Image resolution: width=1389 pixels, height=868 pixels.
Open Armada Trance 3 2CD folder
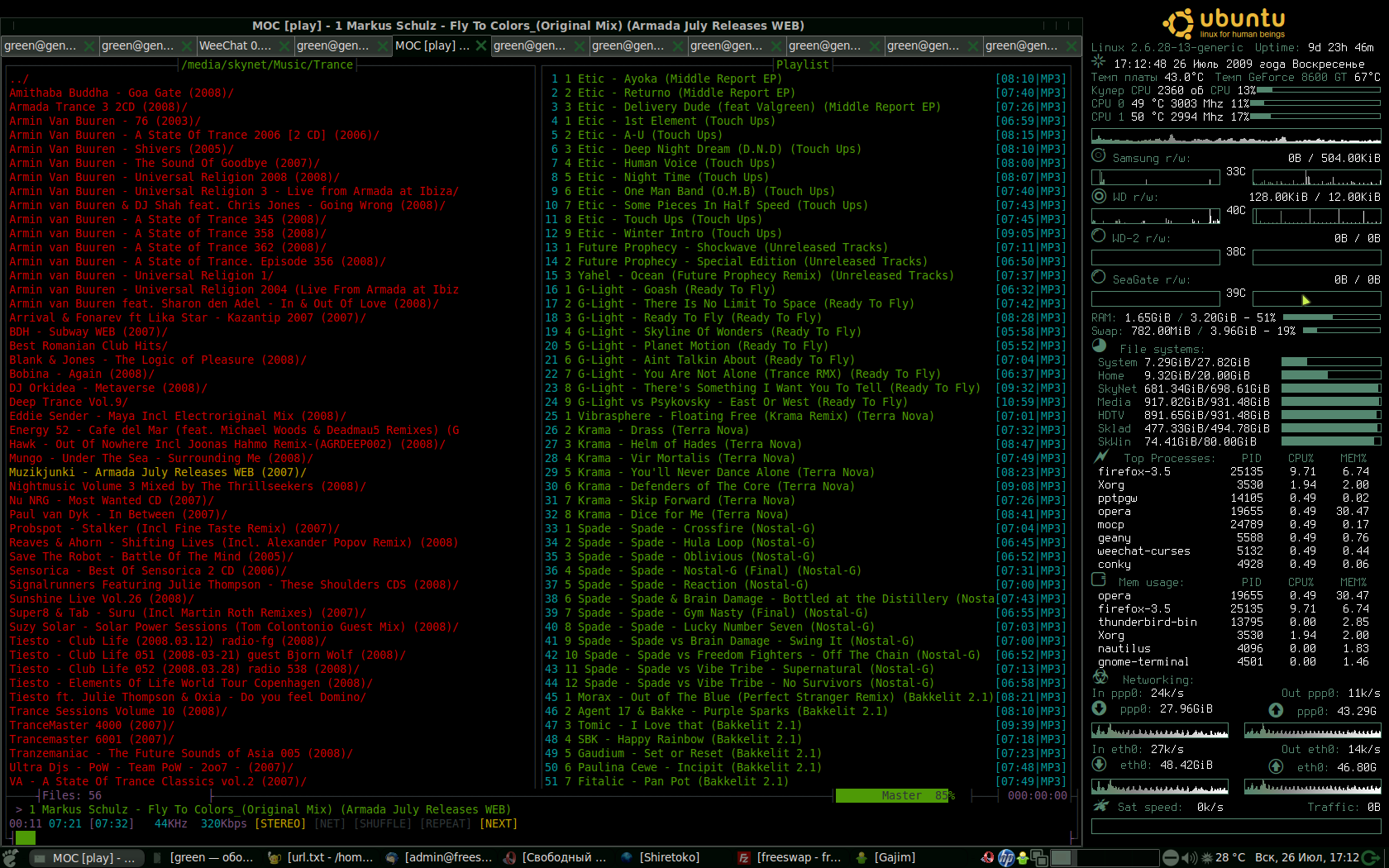coord(98,107)
